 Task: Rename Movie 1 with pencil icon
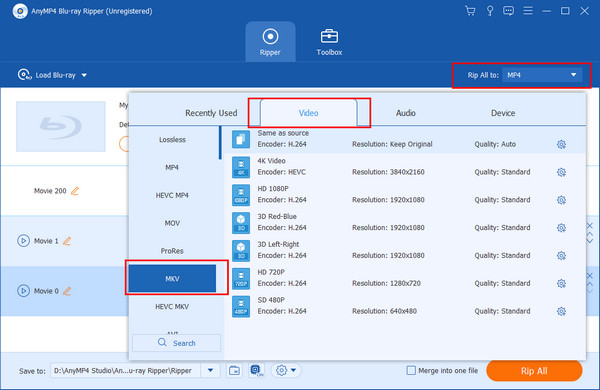[67, 241]
